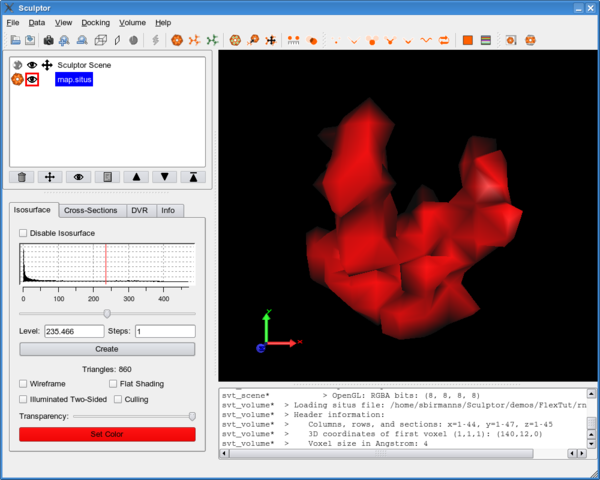Click the red Set Color button
The image size is (600, 480).
click(107, 434)
